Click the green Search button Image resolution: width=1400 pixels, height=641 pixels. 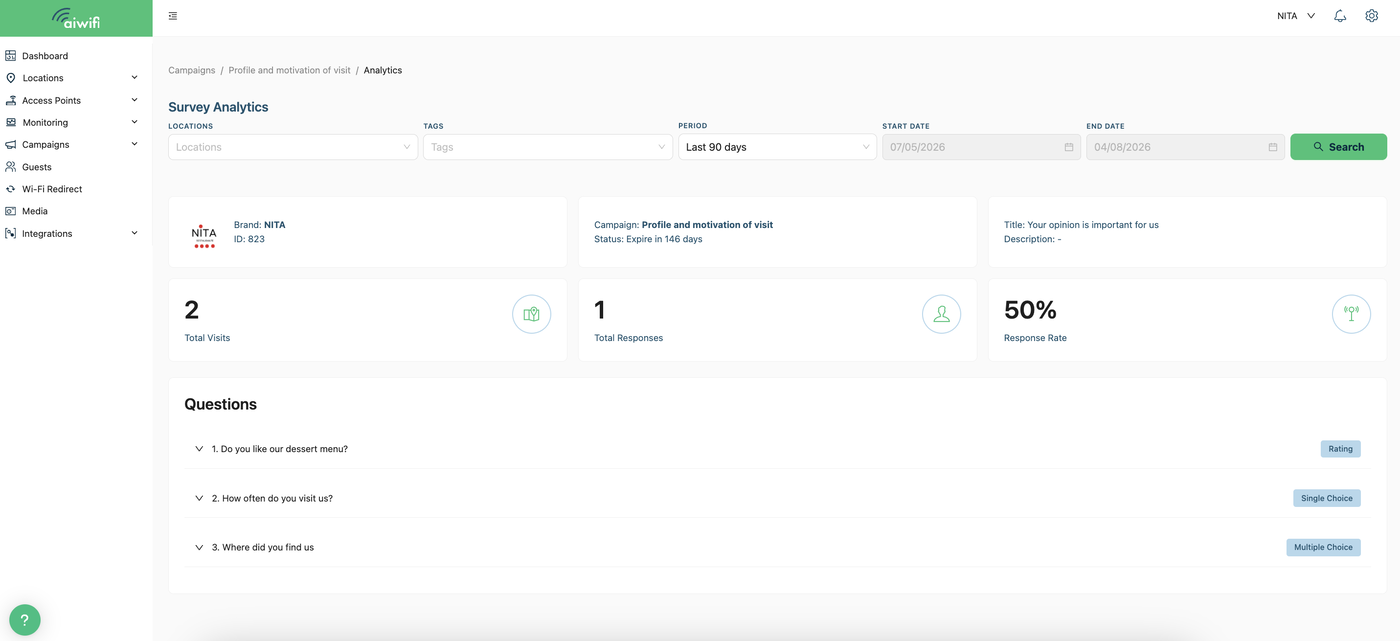tap(1338, 147)
